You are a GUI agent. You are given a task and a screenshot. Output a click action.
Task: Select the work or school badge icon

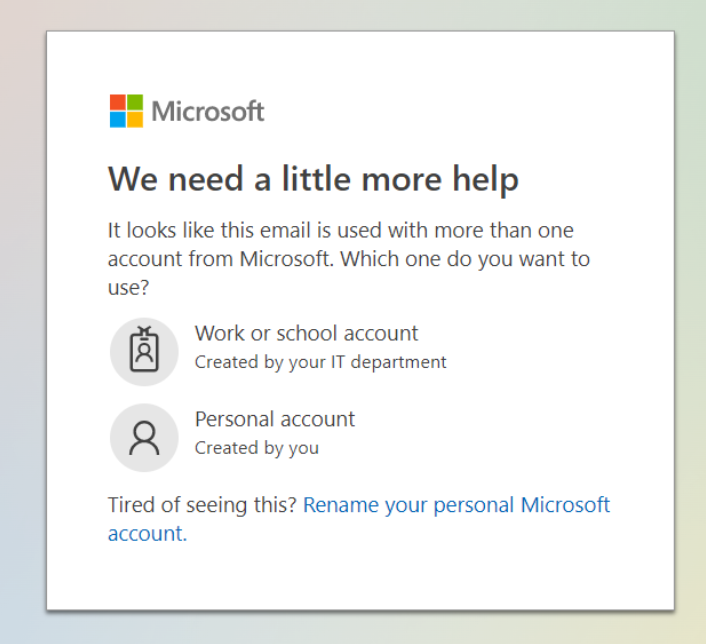[144, 352]
